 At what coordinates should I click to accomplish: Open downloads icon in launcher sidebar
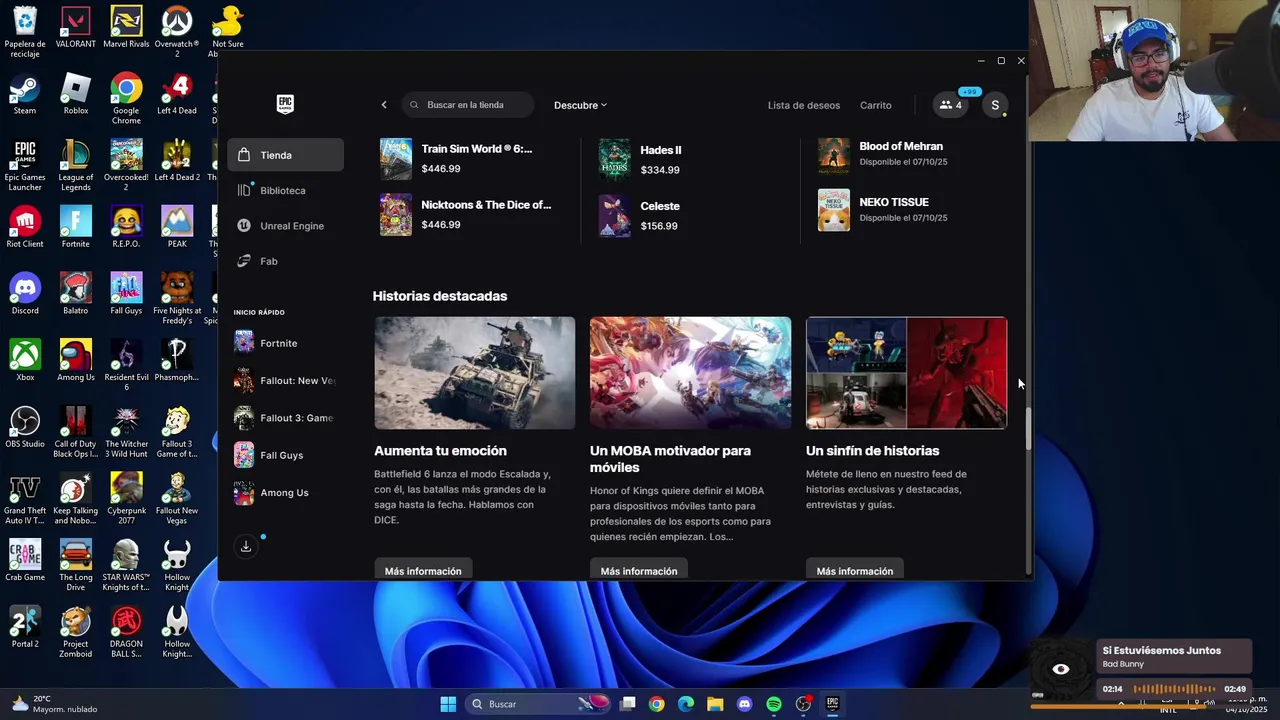[246, 546]
